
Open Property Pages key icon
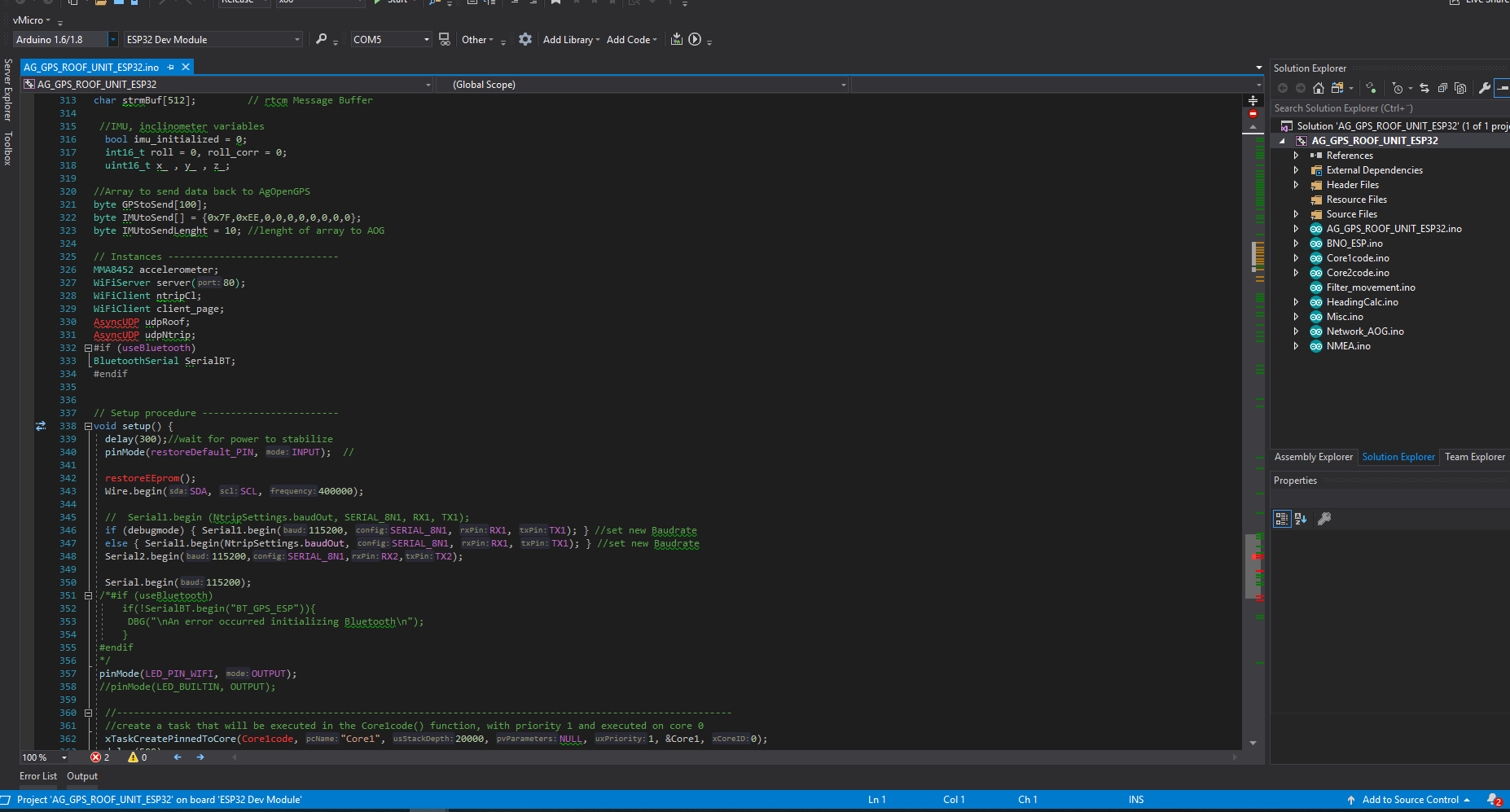pyautogui.click(x=1324, y=519)
